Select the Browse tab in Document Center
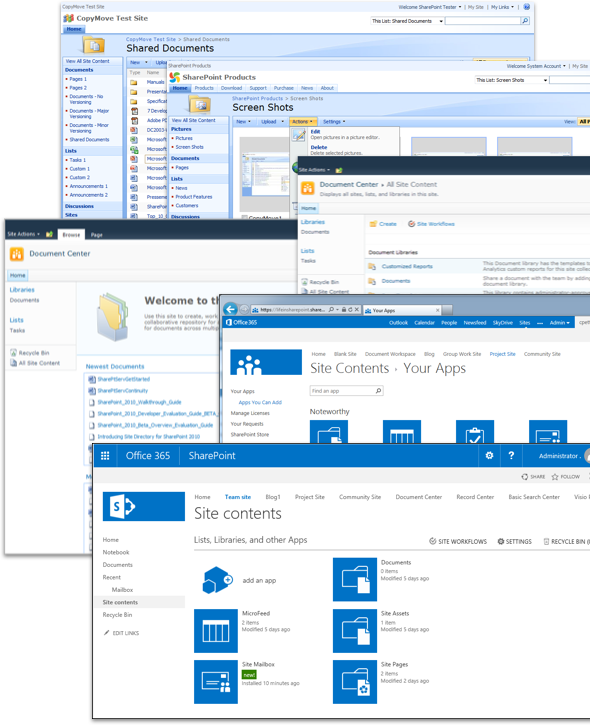This screenshot has width=590, height=725. (x=71, y=235)
